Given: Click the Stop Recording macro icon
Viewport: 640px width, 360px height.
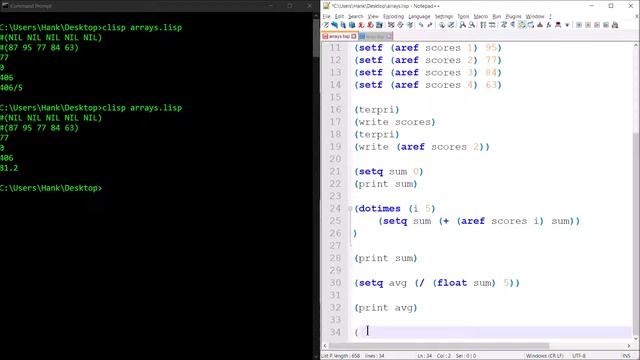Looking at the screenshot, I should point(588,25).
